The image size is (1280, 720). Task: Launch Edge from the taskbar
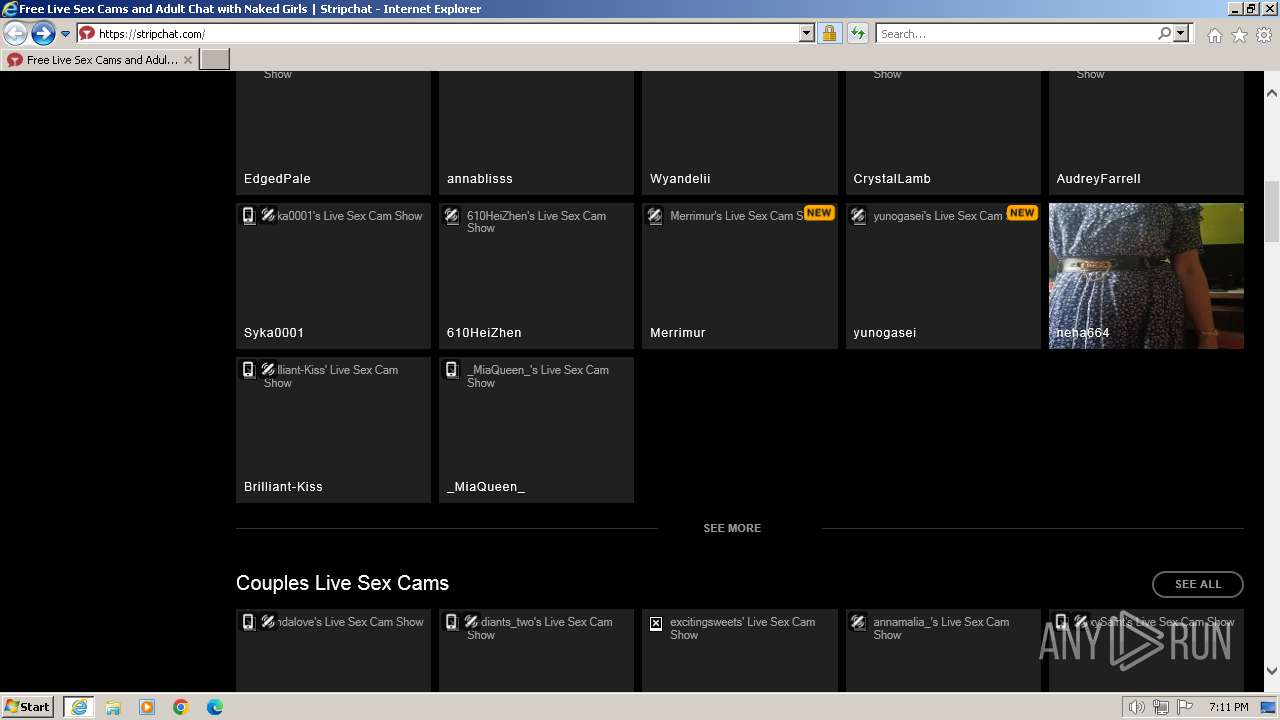(x=215, y=707)
